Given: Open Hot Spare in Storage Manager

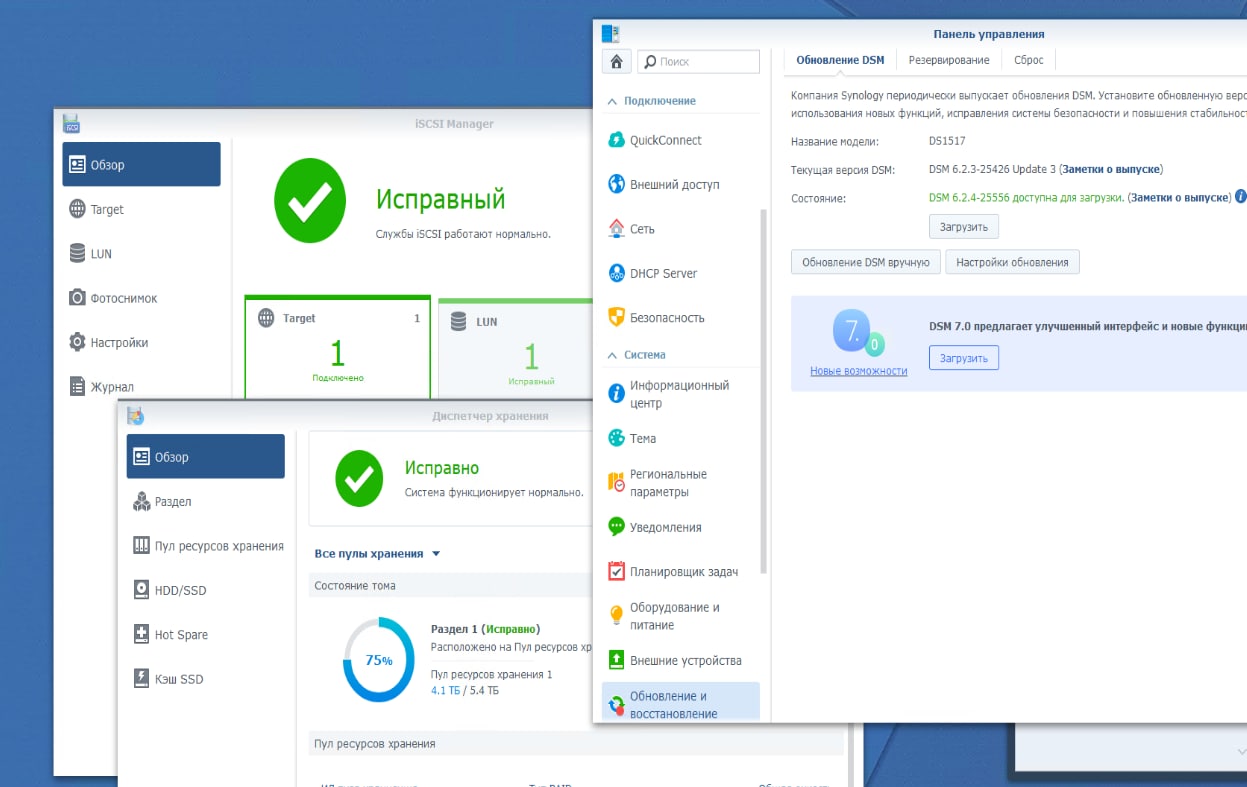Looking at the screenshot, I should coord(205,635).
